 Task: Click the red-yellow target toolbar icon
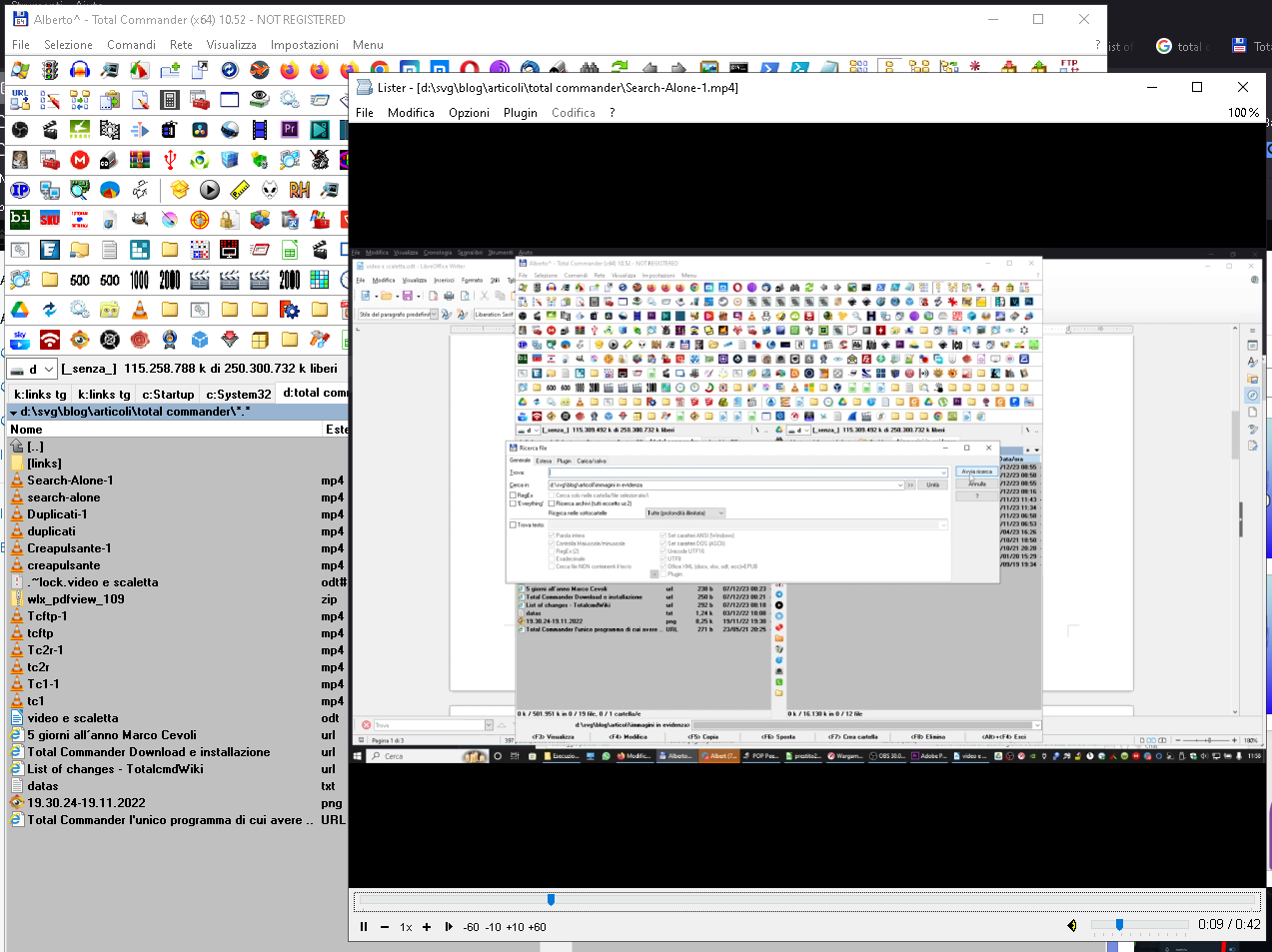(200, 220)
